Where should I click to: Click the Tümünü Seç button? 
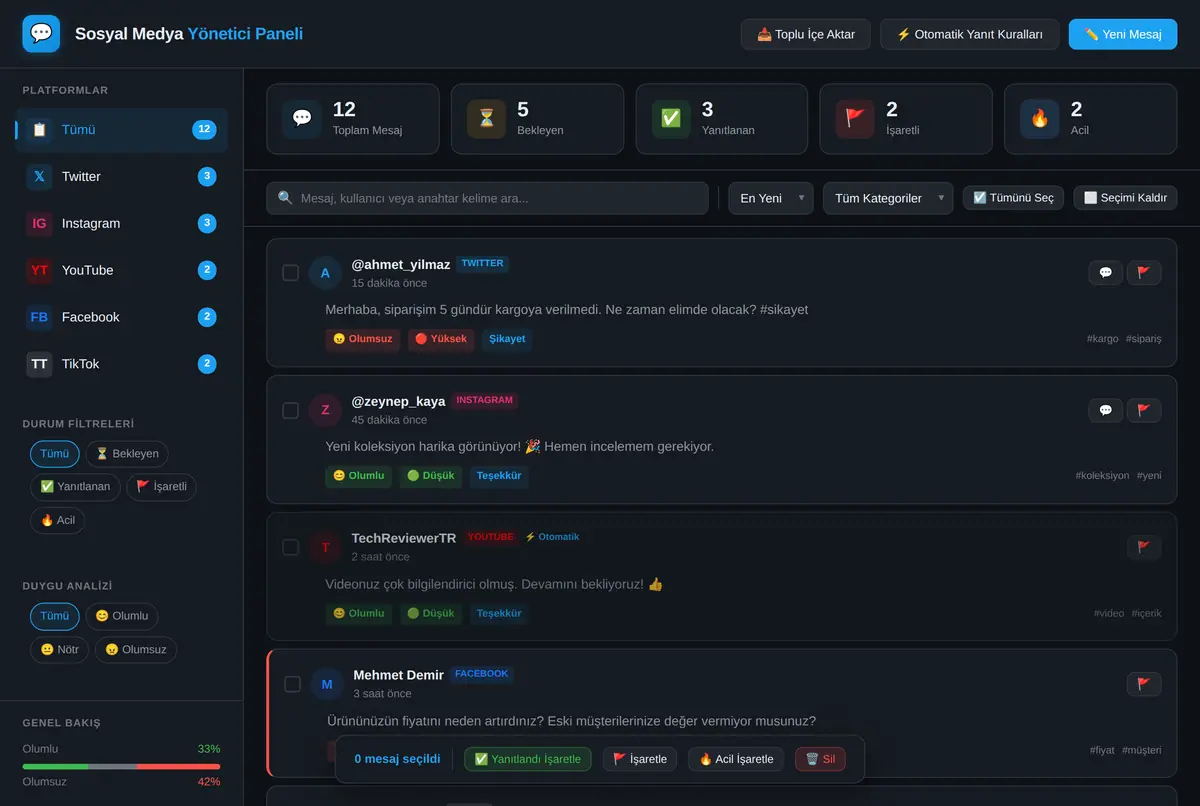(1013, 198)
